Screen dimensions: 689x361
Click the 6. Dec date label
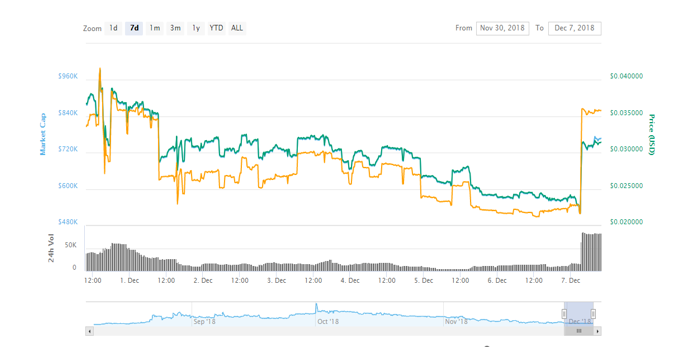click(497, 280)
